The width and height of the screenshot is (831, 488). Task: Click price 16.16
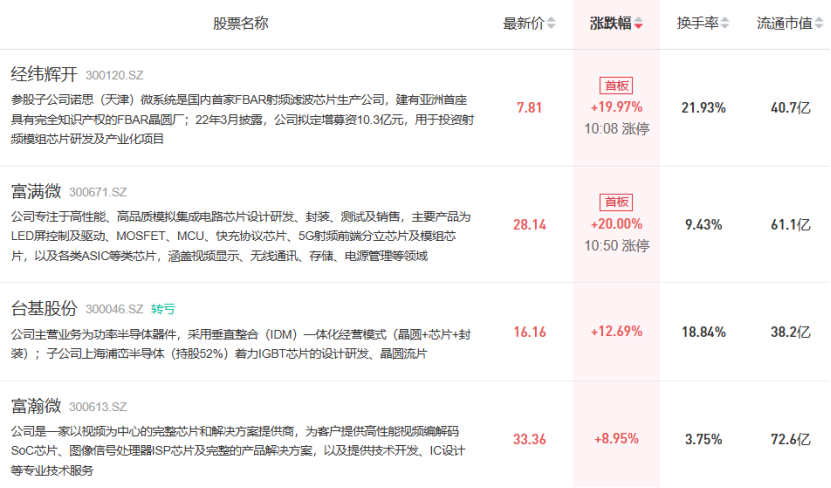(529, 332)
